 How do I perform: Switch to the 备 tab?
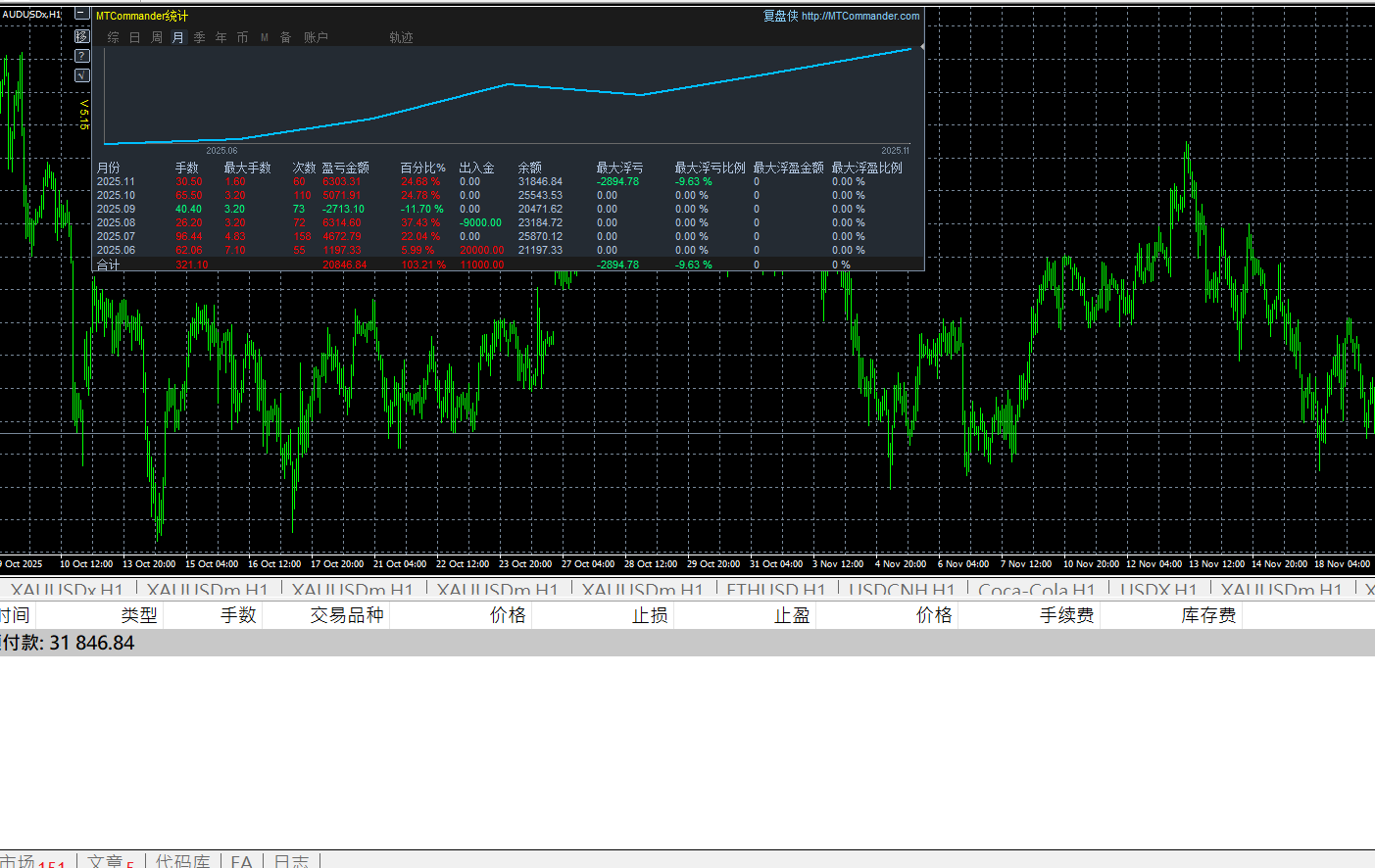tap(286, 37)
